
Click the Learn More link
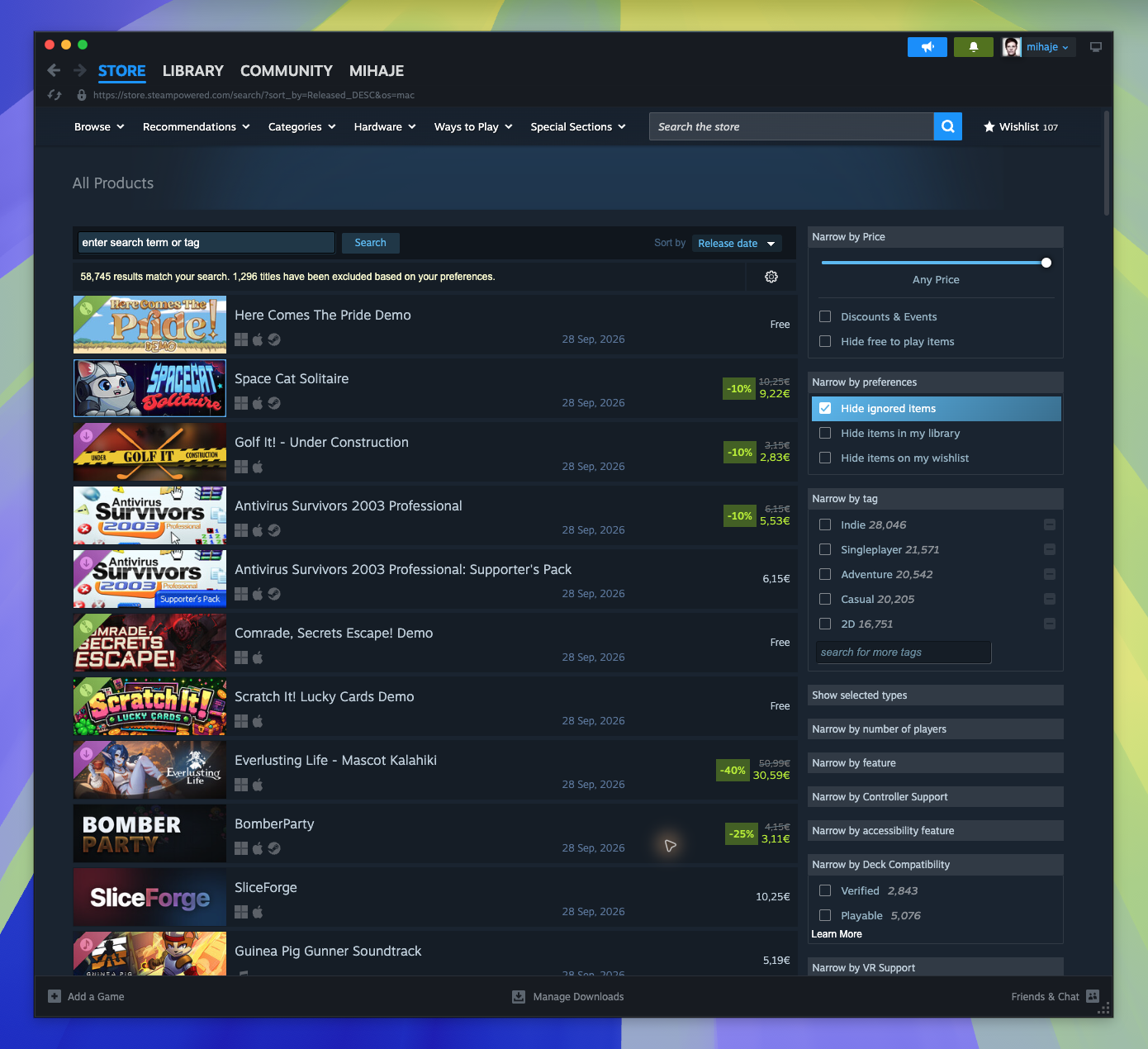(x=837, y=934)
